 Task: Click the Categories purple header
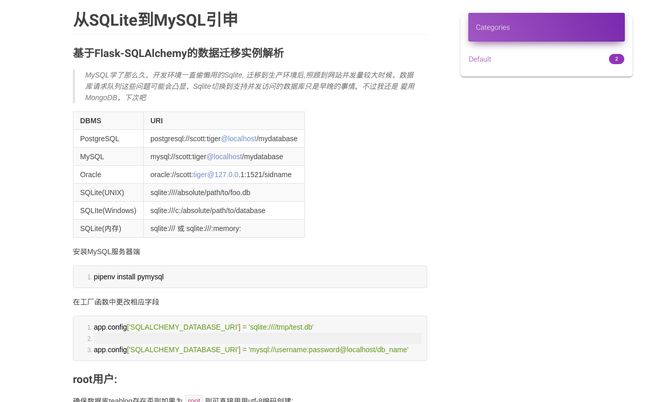(546, 27)
